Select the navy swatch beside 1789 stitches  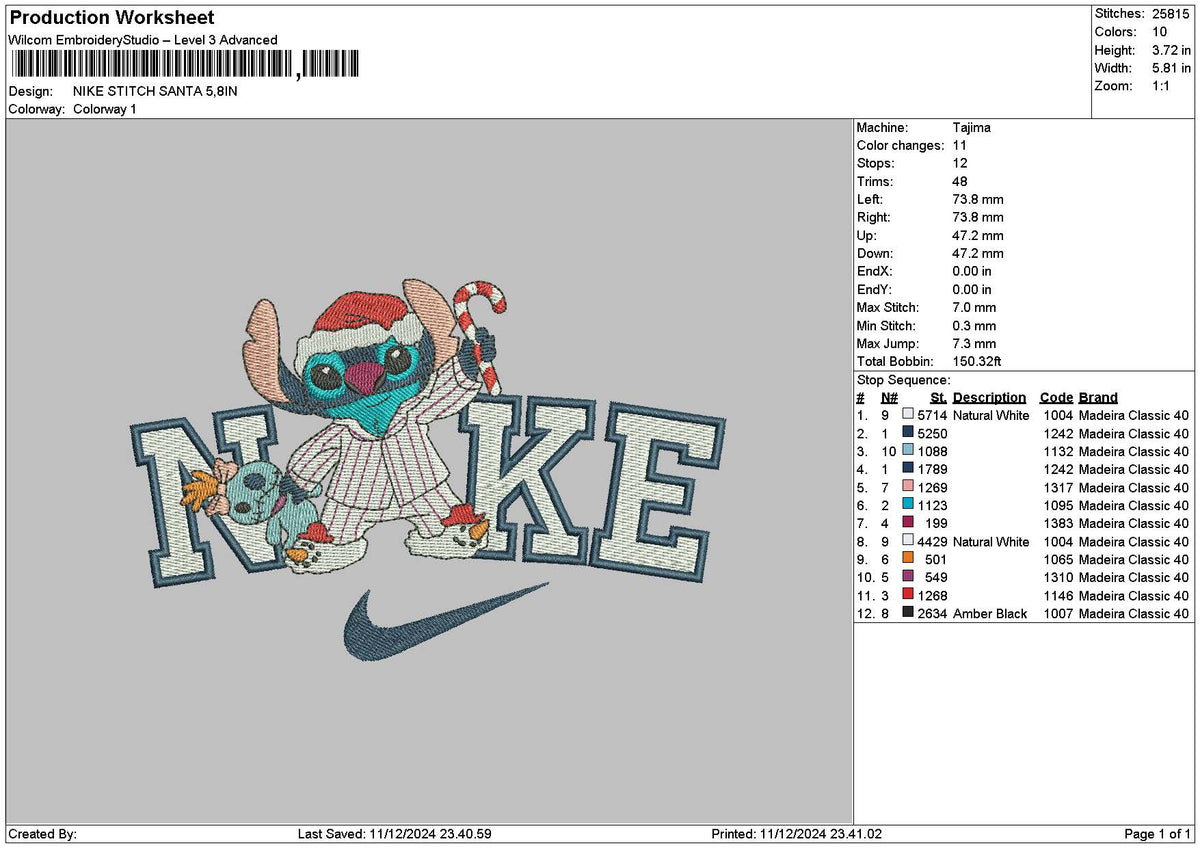click(x=908, y=468)
